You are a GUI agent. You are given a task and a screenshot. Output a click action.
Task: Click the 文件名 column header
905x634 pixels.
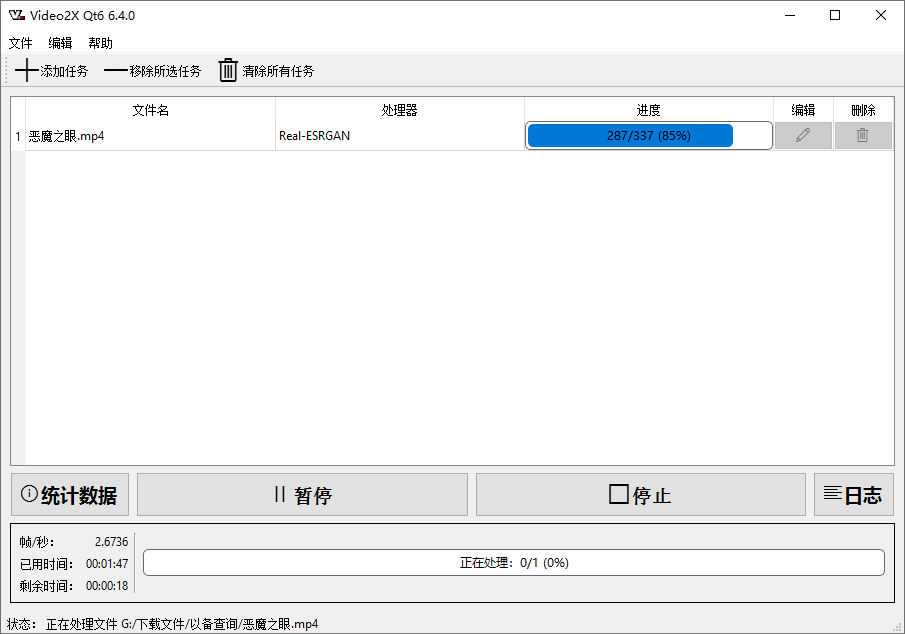tap(150, 110)
